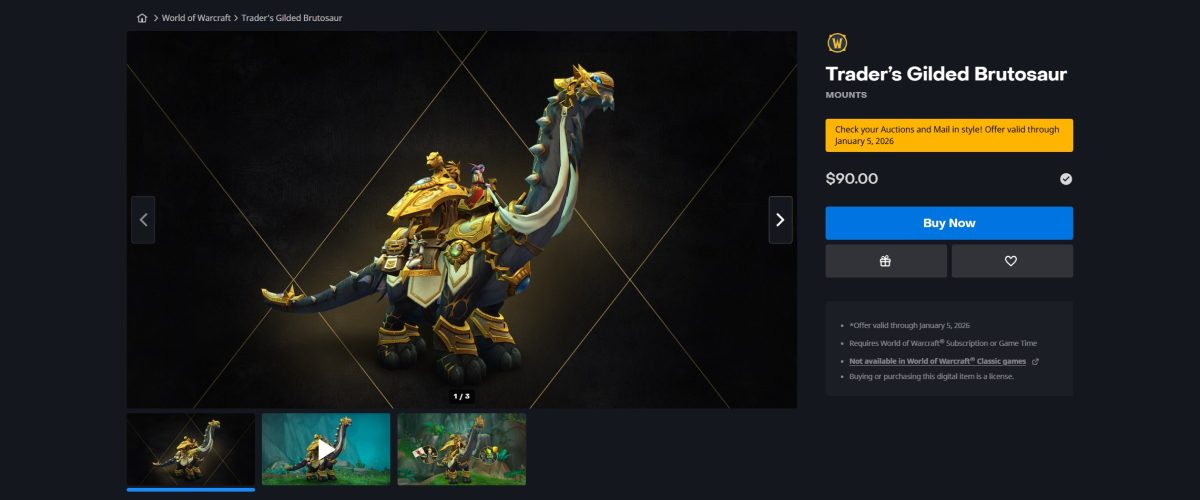Image resolution: width=1200 pixels, height=500 pixels.
Task: Click the main brutosaur mount image
Action: pyautogui.click(x=462, y=219)
